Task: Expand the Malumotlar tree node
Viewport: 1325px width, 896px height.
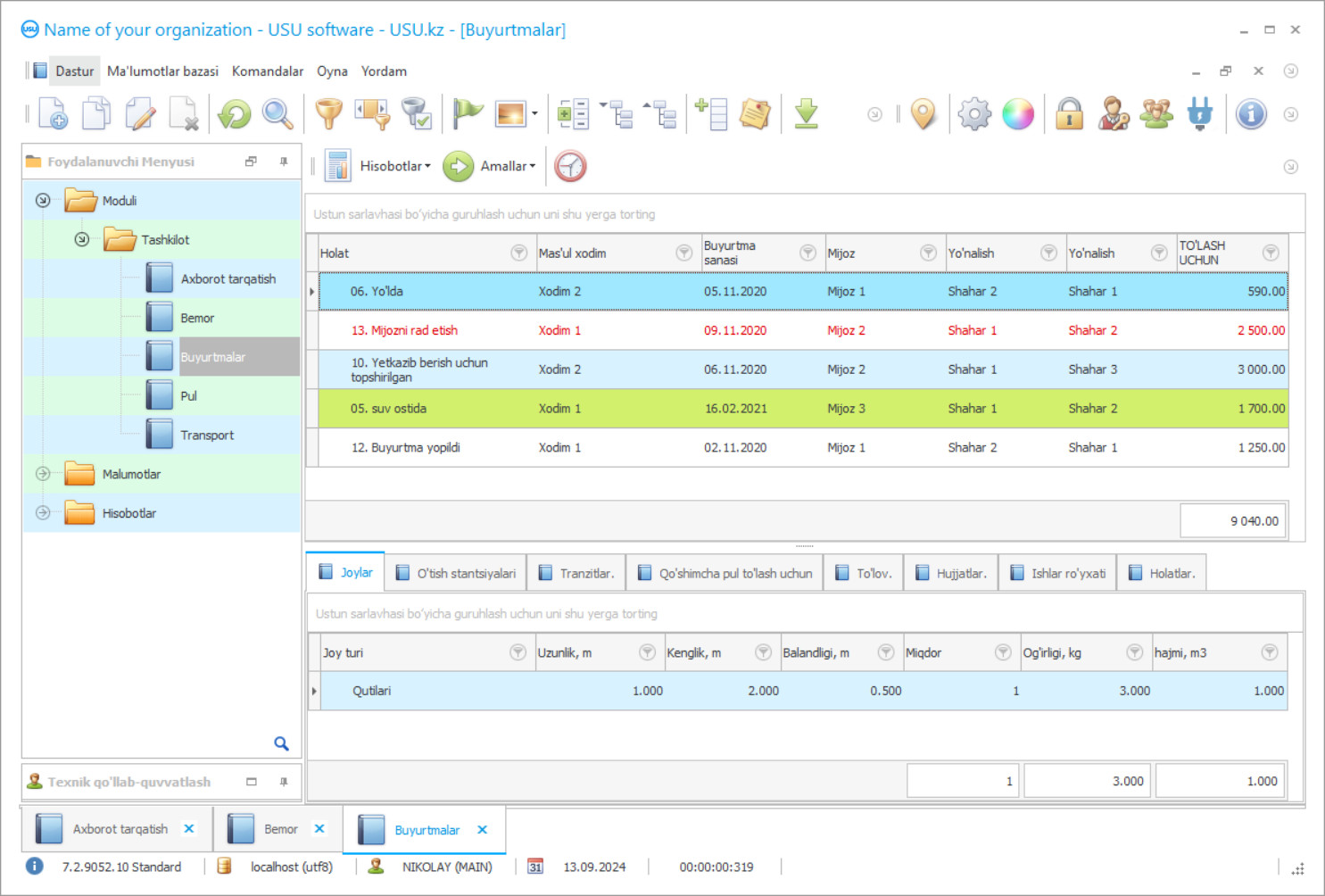Action: pyautogui.click(x=43, y=474)
